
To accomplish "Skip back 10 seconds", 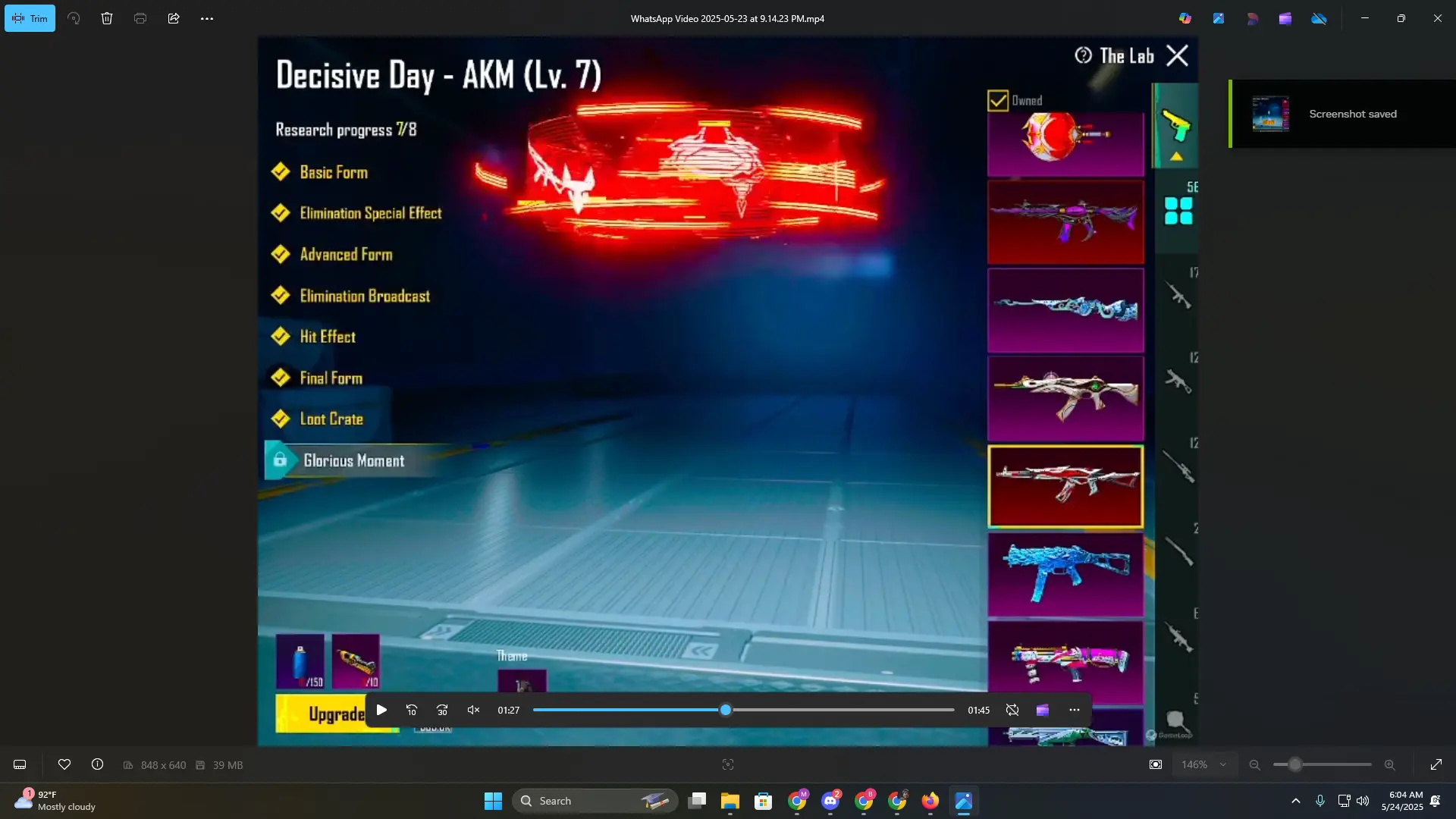I will [x=412, y=710].
